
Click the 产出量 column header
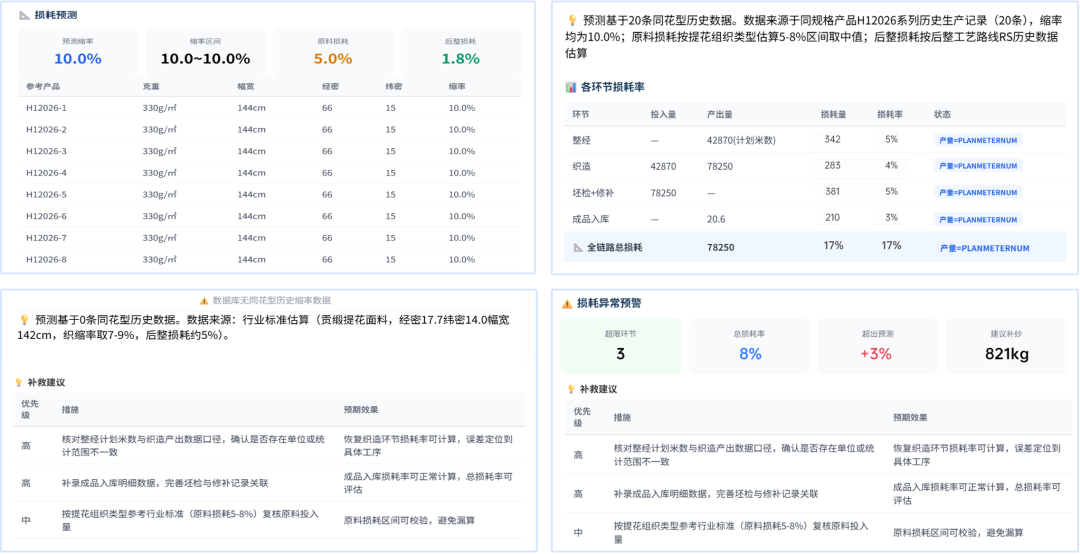720,114
